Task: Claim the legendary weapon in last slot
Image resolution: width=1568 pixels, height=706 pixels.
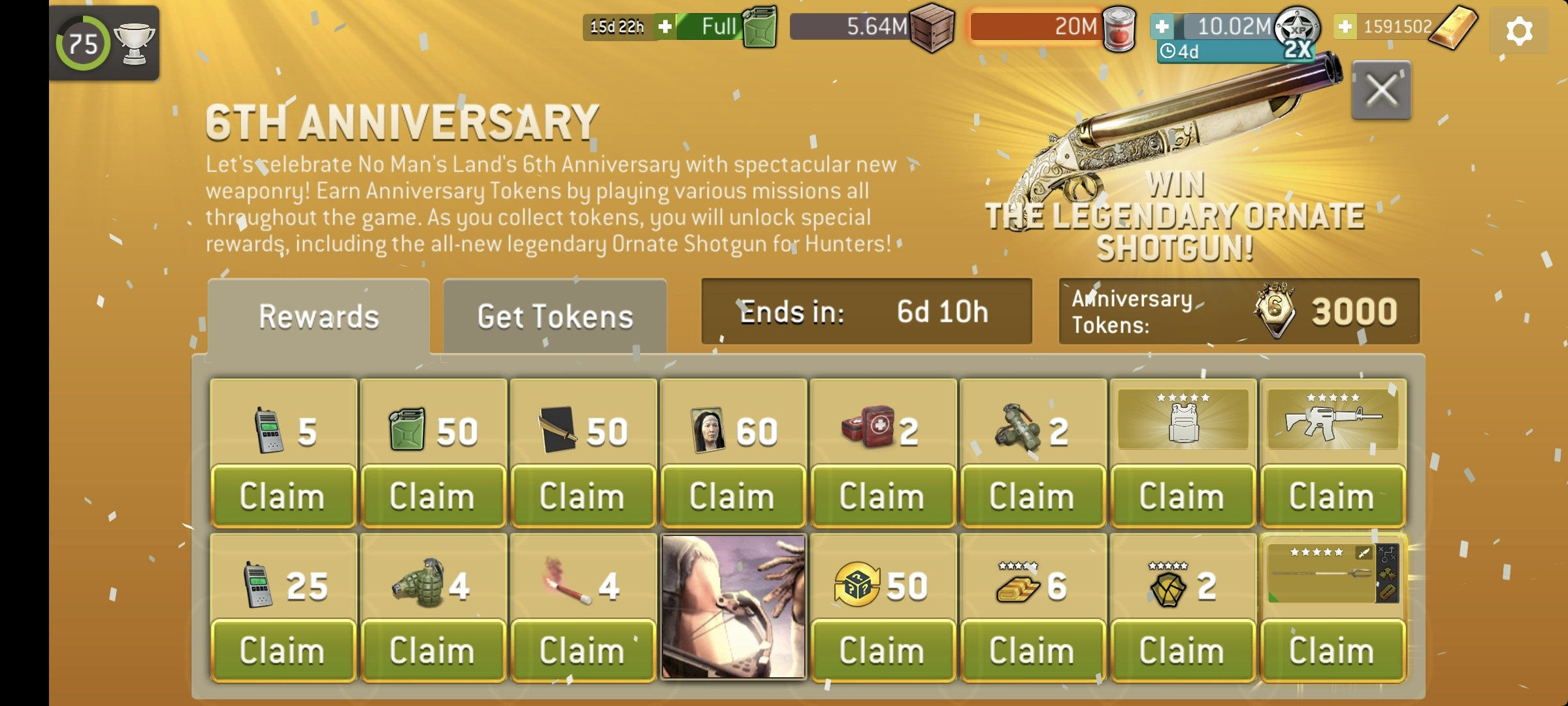Action: pos(1333,650)
